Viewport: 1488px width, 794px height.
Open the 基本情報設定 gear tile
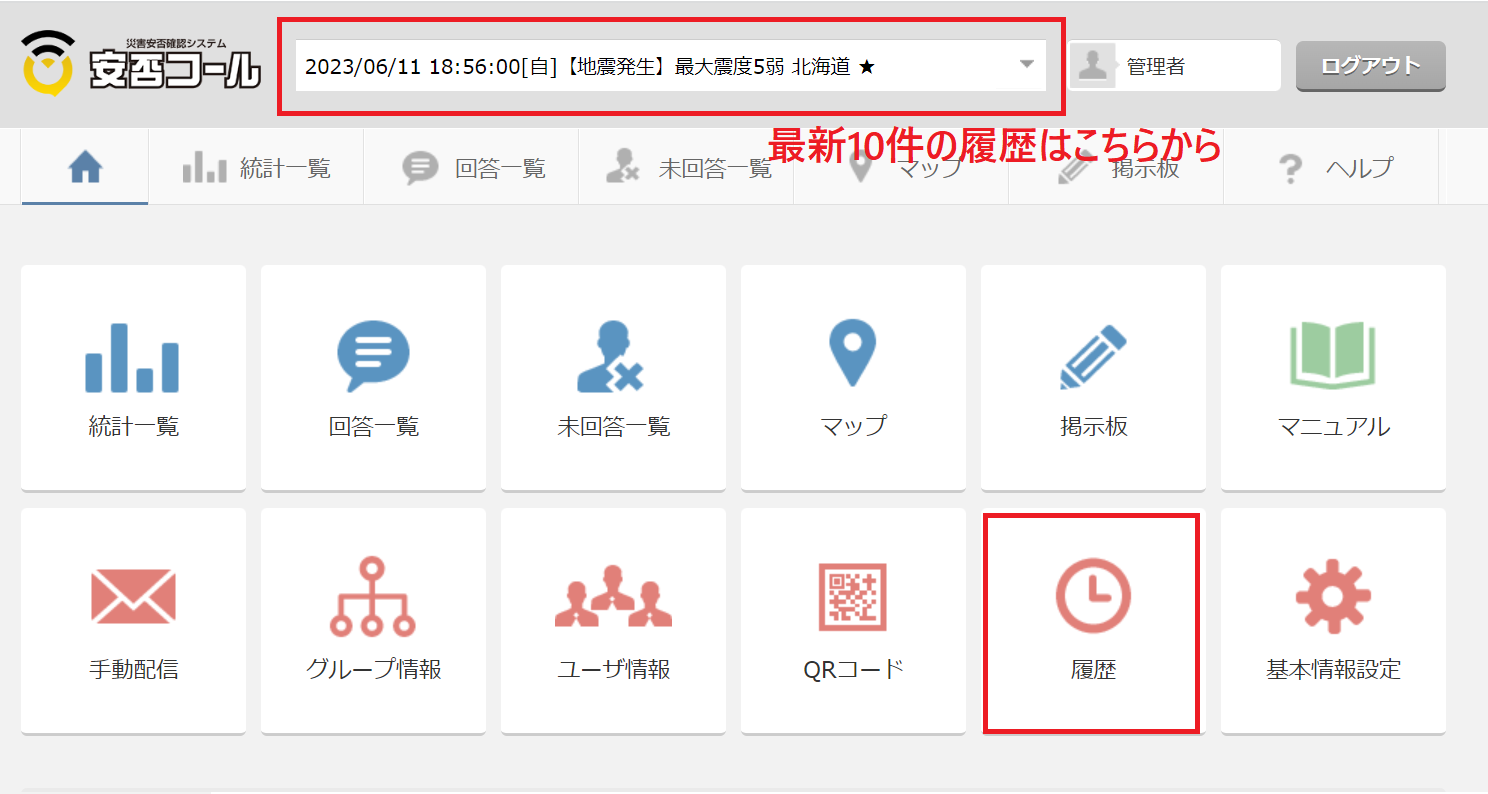coord(1333,621)
